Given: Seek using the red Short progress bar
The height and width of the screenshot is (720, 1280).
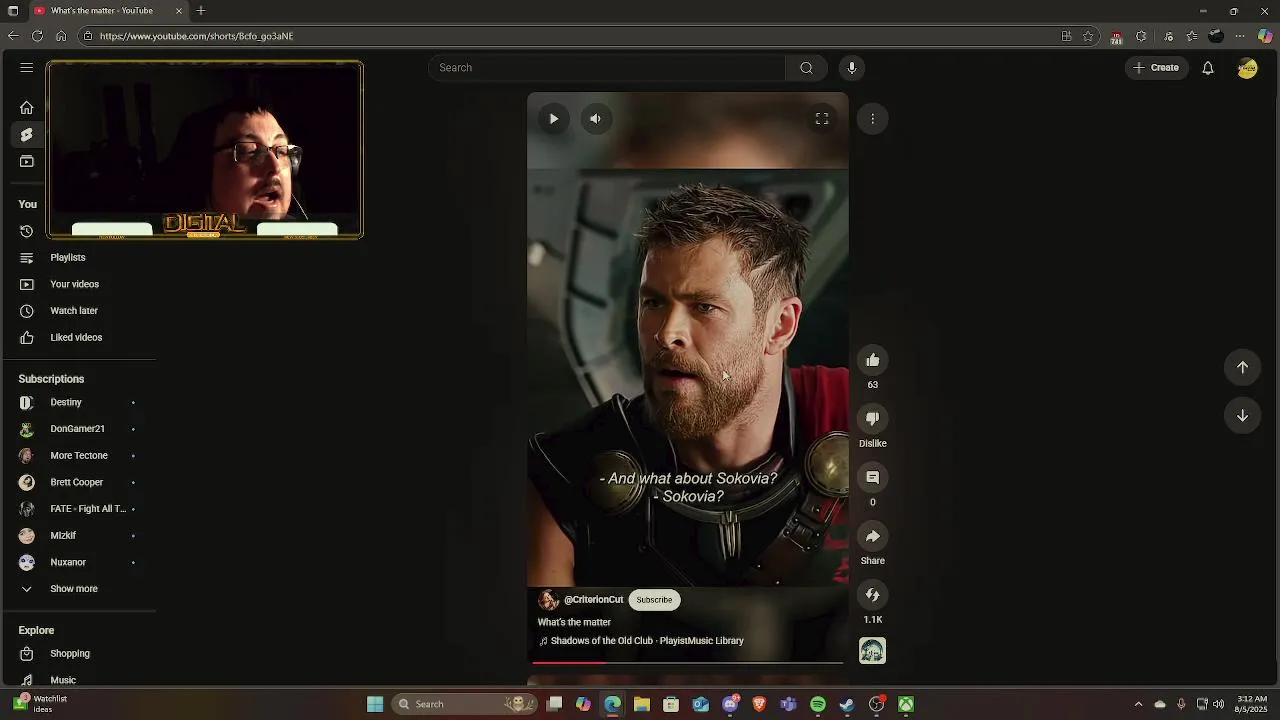Looking at the screenshot, I should coord(688,662).
